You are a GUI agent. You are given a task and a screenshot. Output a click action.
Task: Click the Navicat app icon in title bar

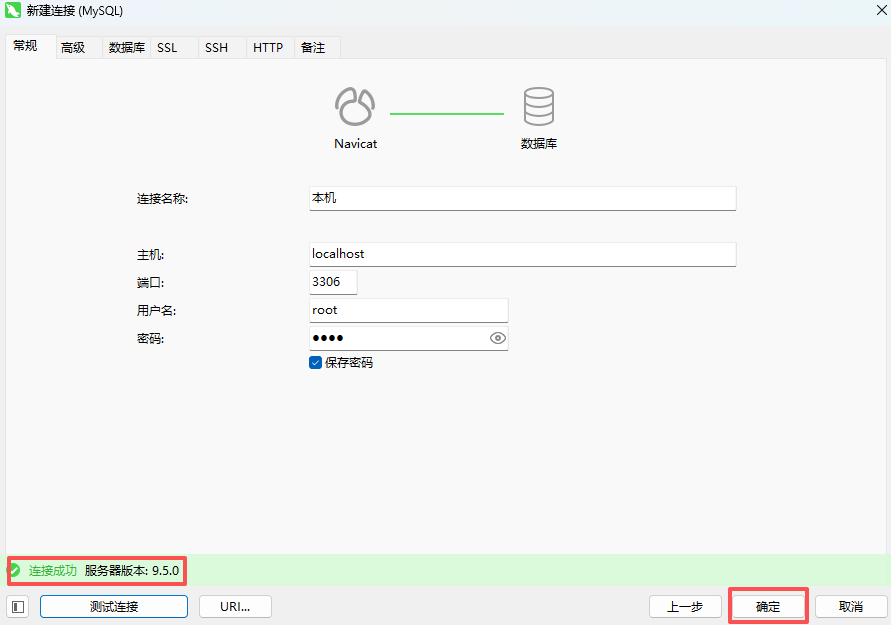13,10
